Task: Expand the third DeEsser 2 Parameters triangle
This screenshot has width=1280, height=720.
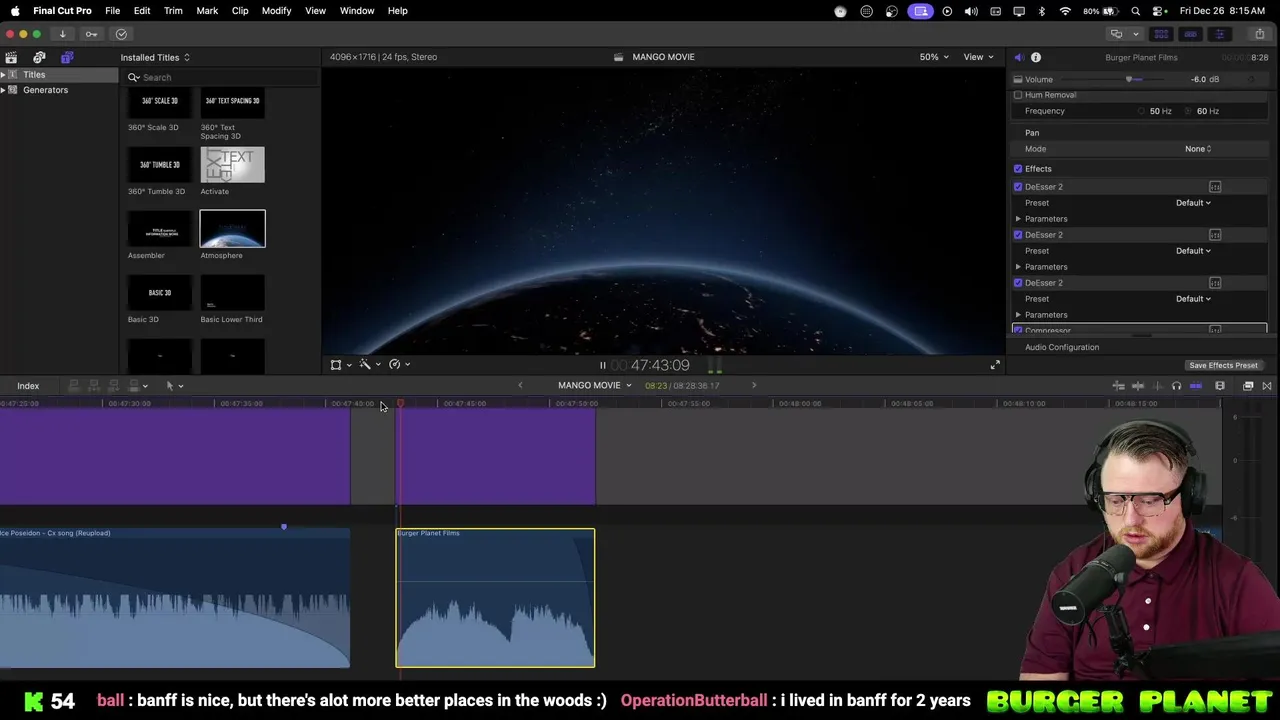Action: coord(1018,315)
